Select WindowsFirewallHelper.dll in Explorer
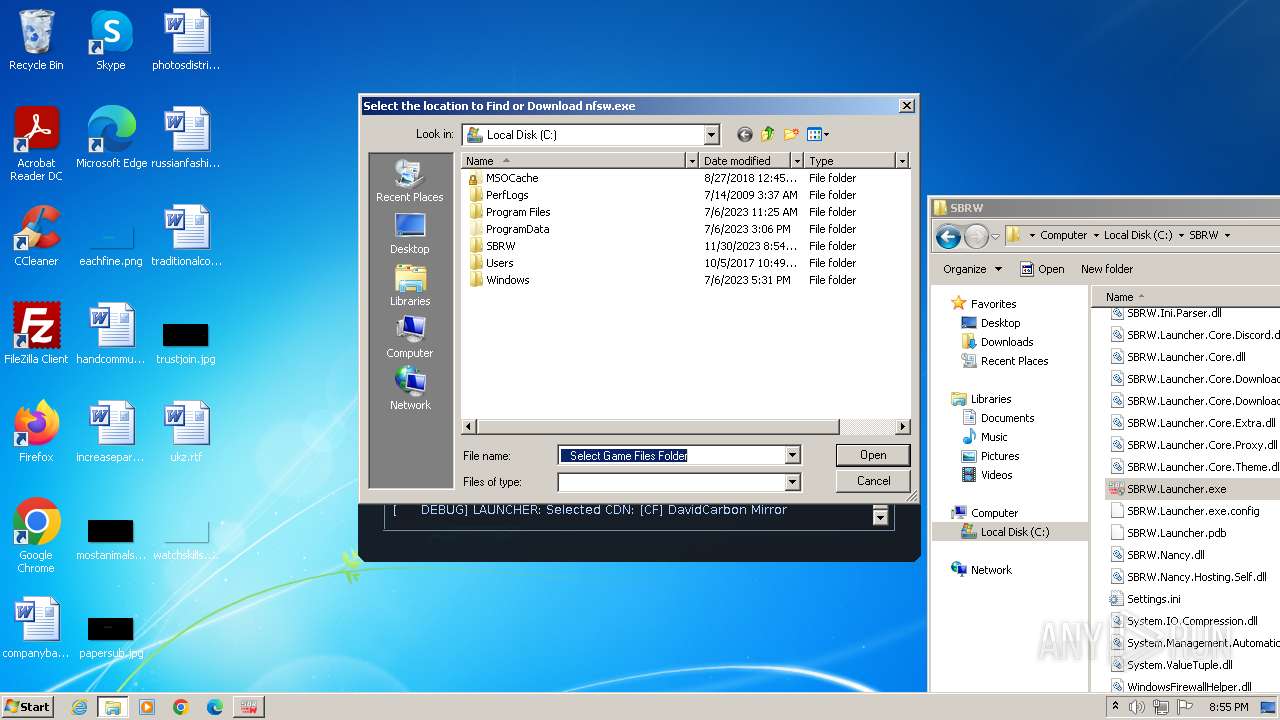The height and width of the screenshot is (720, 1280). pyautogui.click(x=1188, y=687)
